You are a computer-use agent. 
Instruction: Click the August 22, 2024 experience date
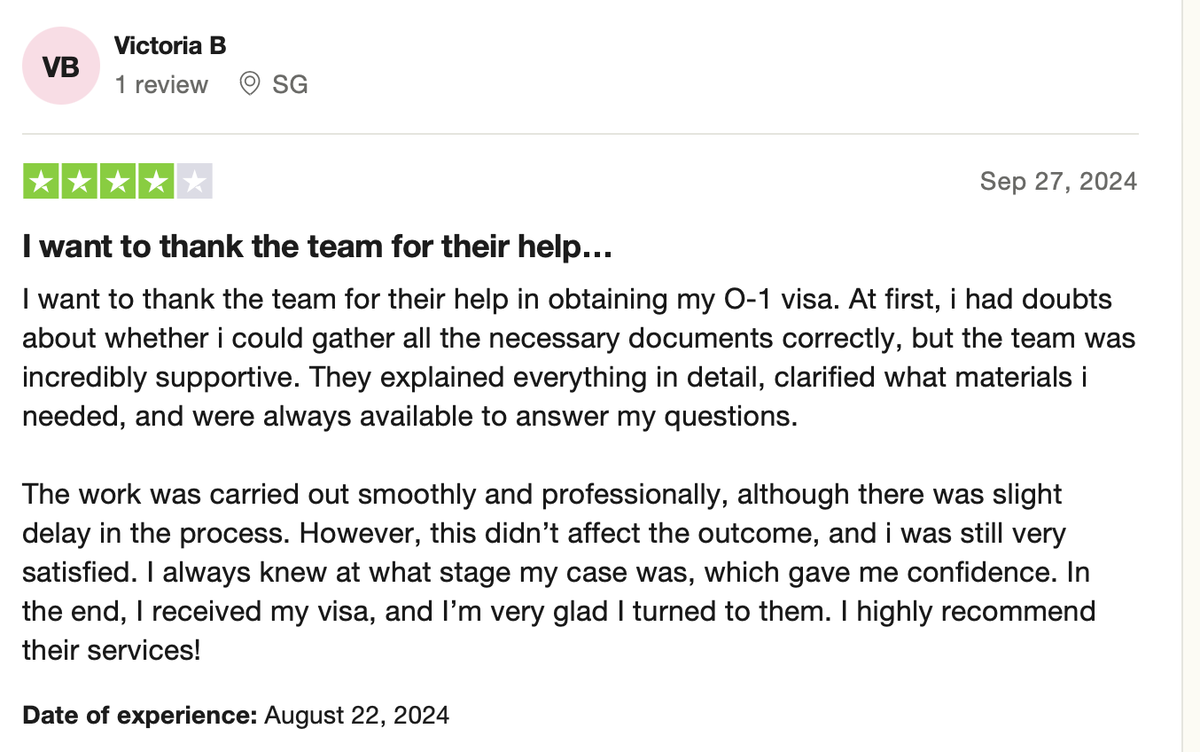point(356,715)
